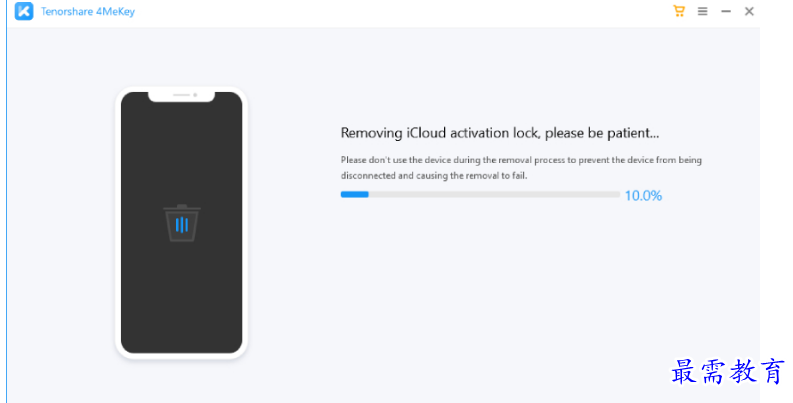Close the 4MeKey window

[749, 11]
